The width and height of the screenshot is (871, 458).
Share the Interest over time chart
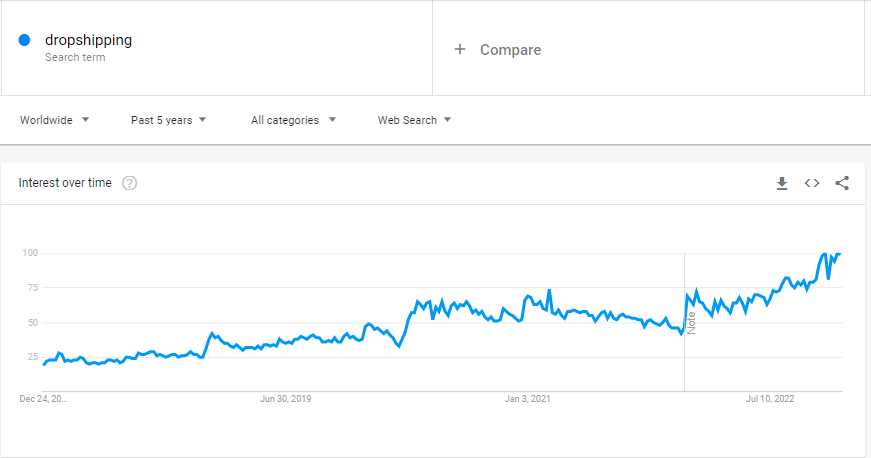pos(842,183)
